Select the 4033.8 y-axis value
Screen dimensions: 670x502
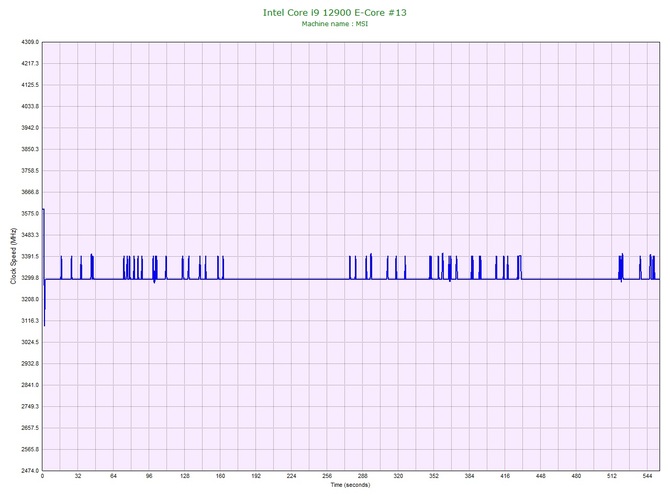pyautogui.click(x=30, y=106)
